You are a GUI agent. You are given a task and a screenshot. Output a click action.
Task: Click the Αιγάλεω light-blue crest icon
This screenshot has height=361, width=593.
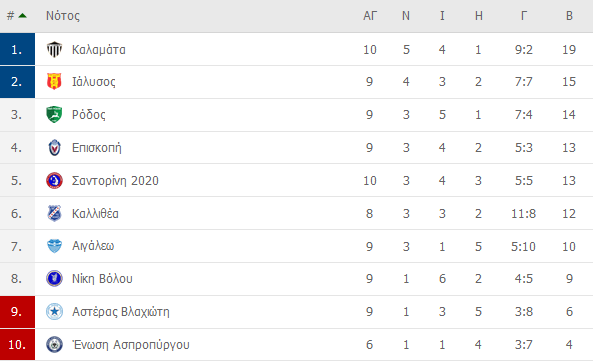click(x=54, y=246)
